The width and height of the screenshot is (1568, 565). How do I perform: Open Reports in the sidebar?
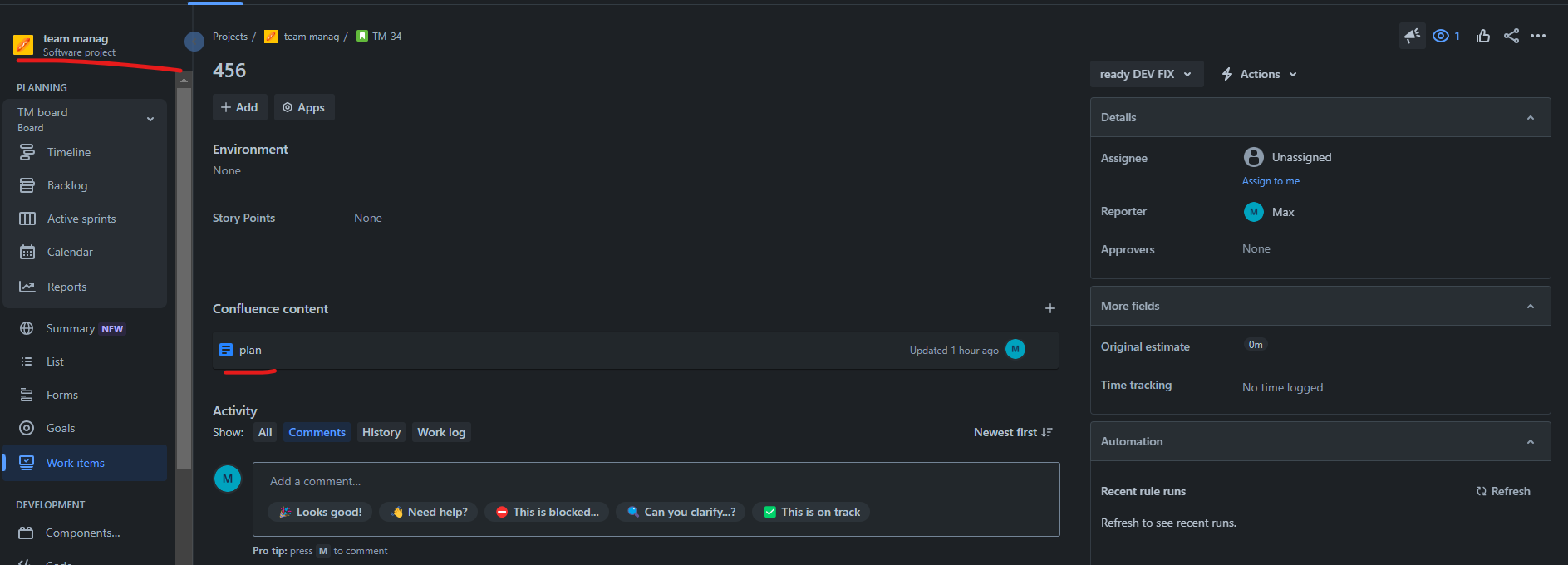click(x=66, y=287)
